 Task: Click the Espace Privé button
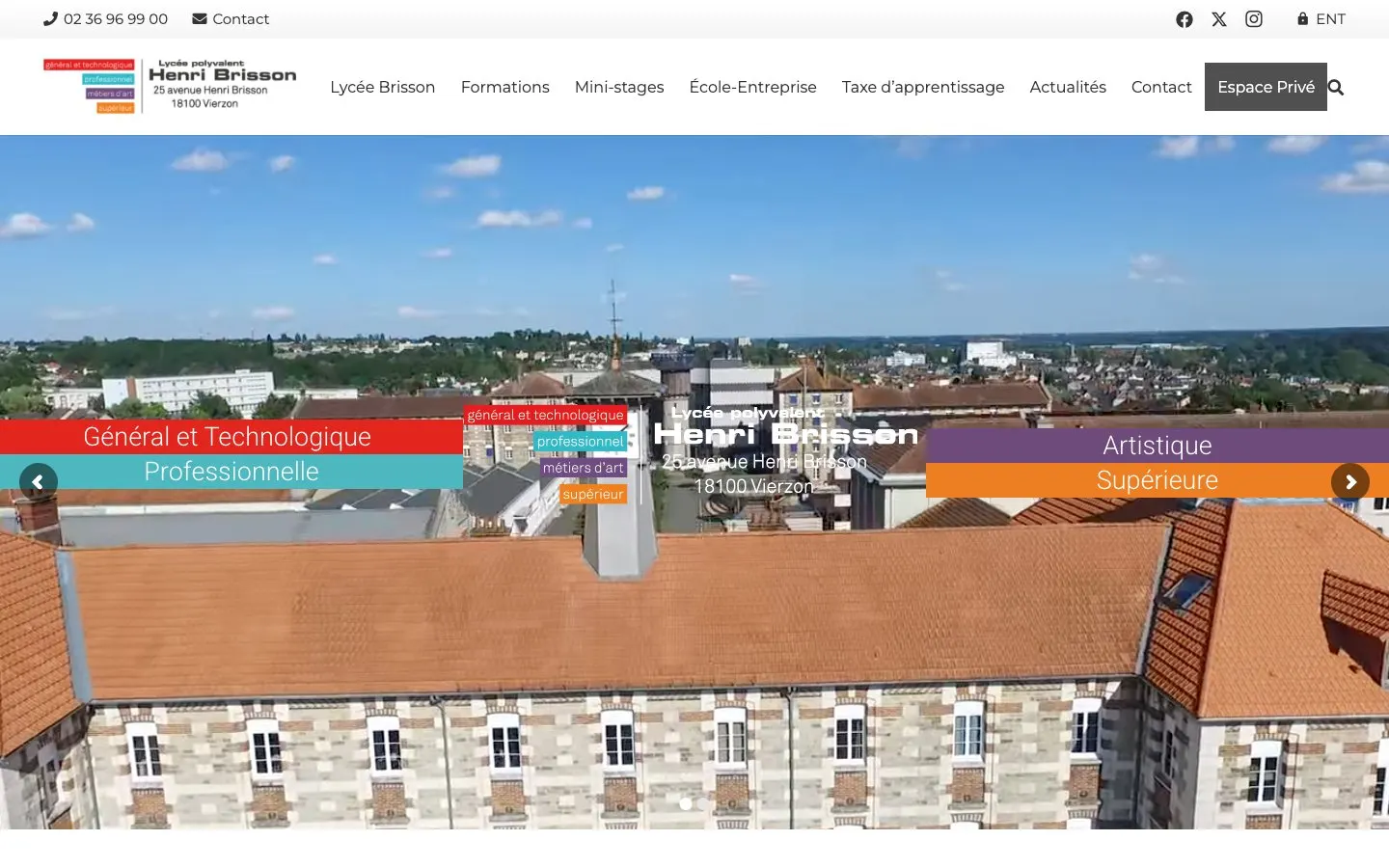(x=1266, y=87)
